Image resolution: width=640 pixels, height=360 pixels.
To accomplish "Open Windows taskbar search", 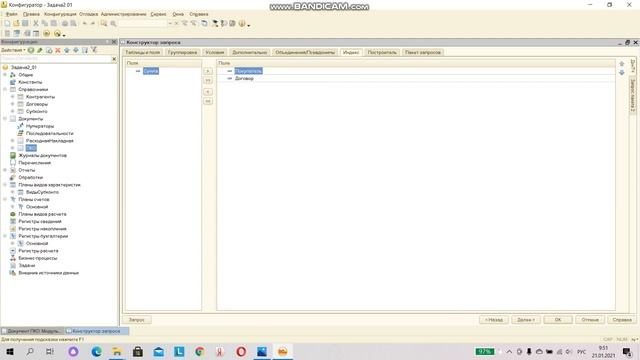I will [x=30, y=351].
